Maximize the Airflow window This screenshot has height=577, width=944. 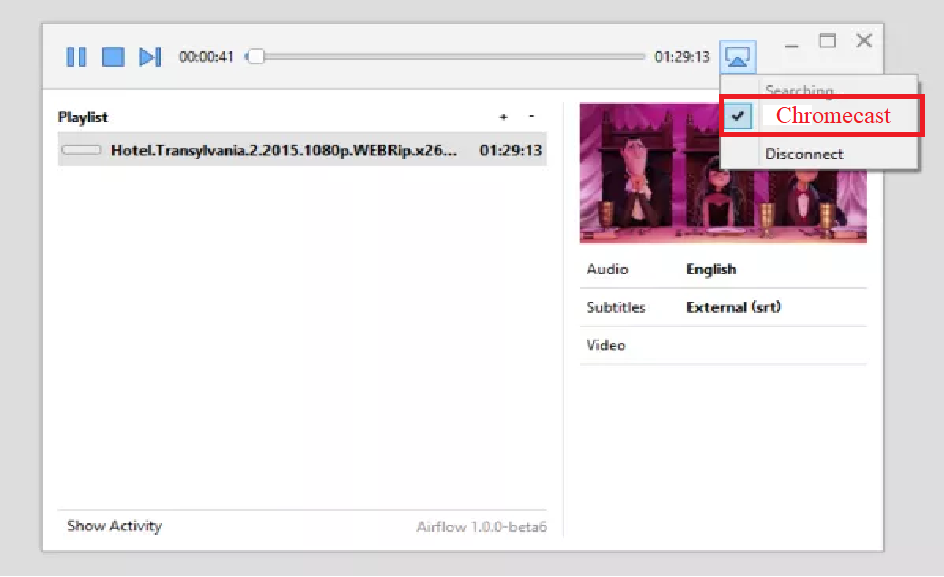pyautogui.click(x=828, y=41)
